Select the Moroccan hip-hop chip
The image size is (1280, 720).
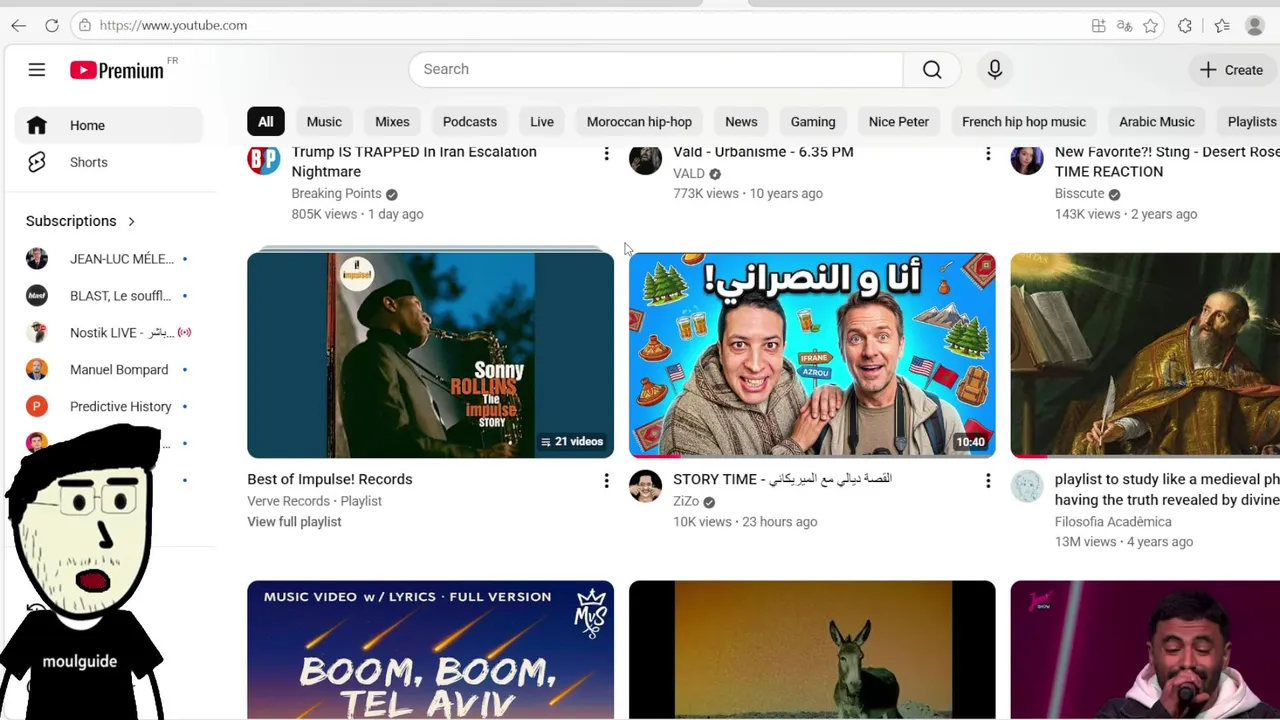point(639,122)
